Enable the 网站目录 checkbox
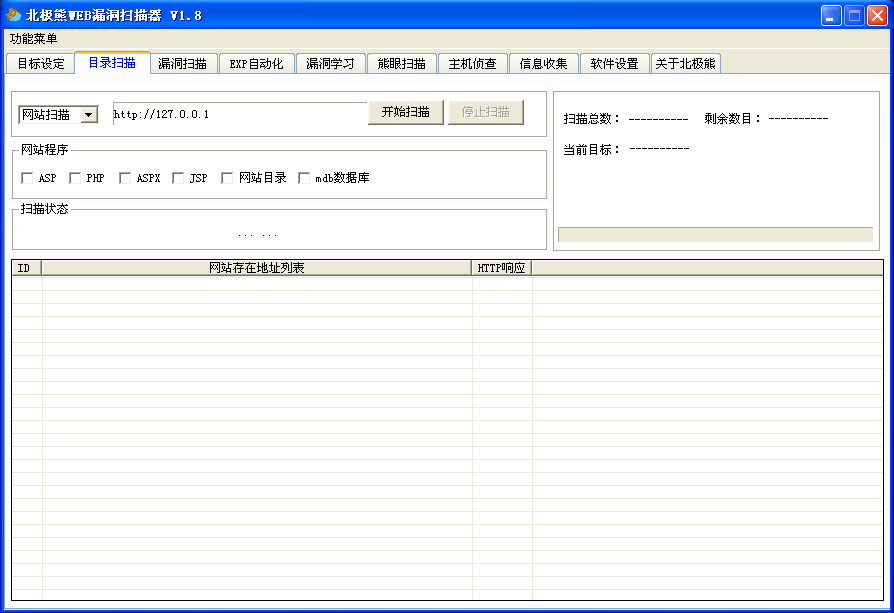 click(x=227, y=177)
